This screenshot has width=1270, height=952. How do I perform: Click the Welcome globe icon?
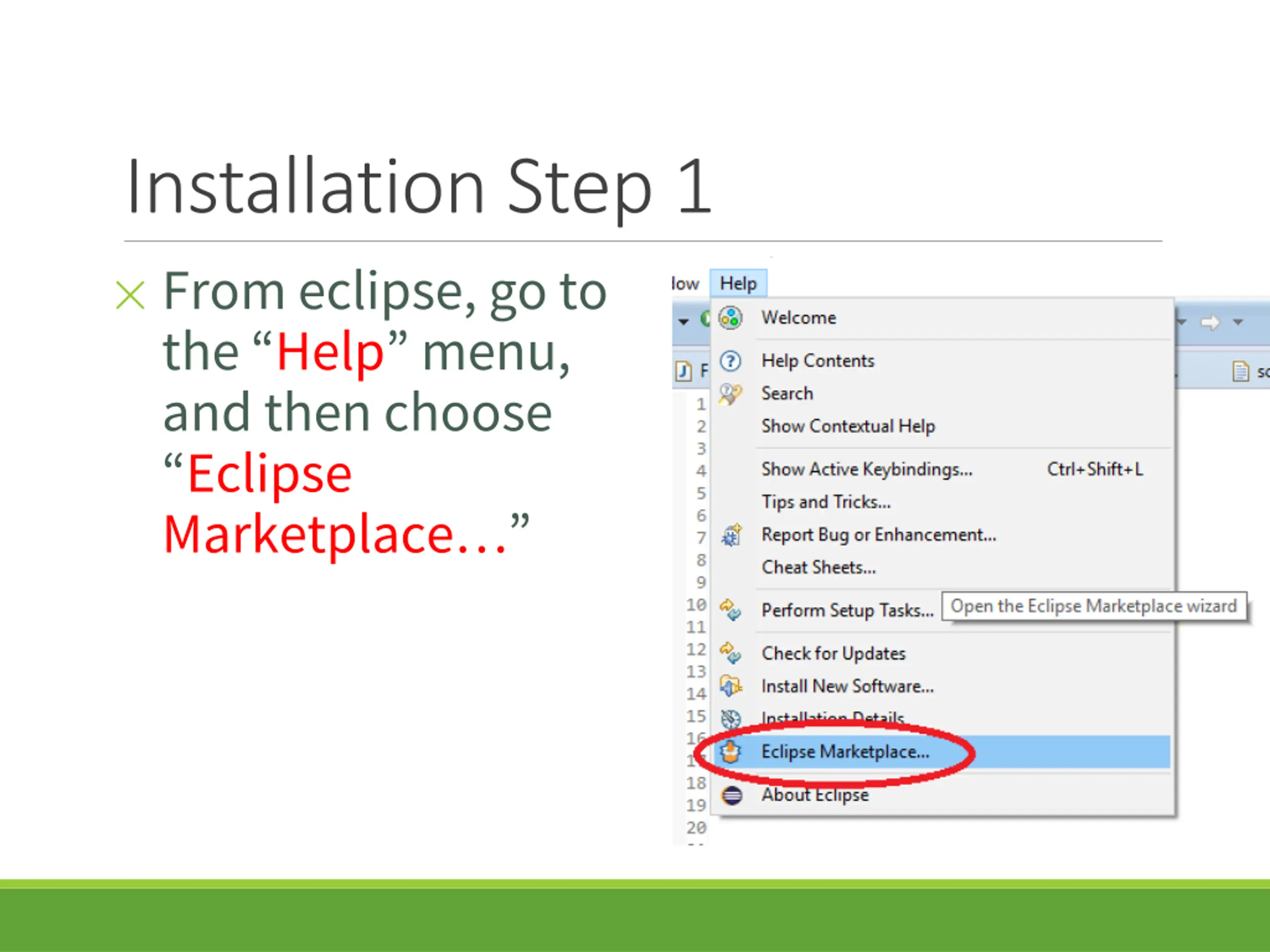point(731,318)
